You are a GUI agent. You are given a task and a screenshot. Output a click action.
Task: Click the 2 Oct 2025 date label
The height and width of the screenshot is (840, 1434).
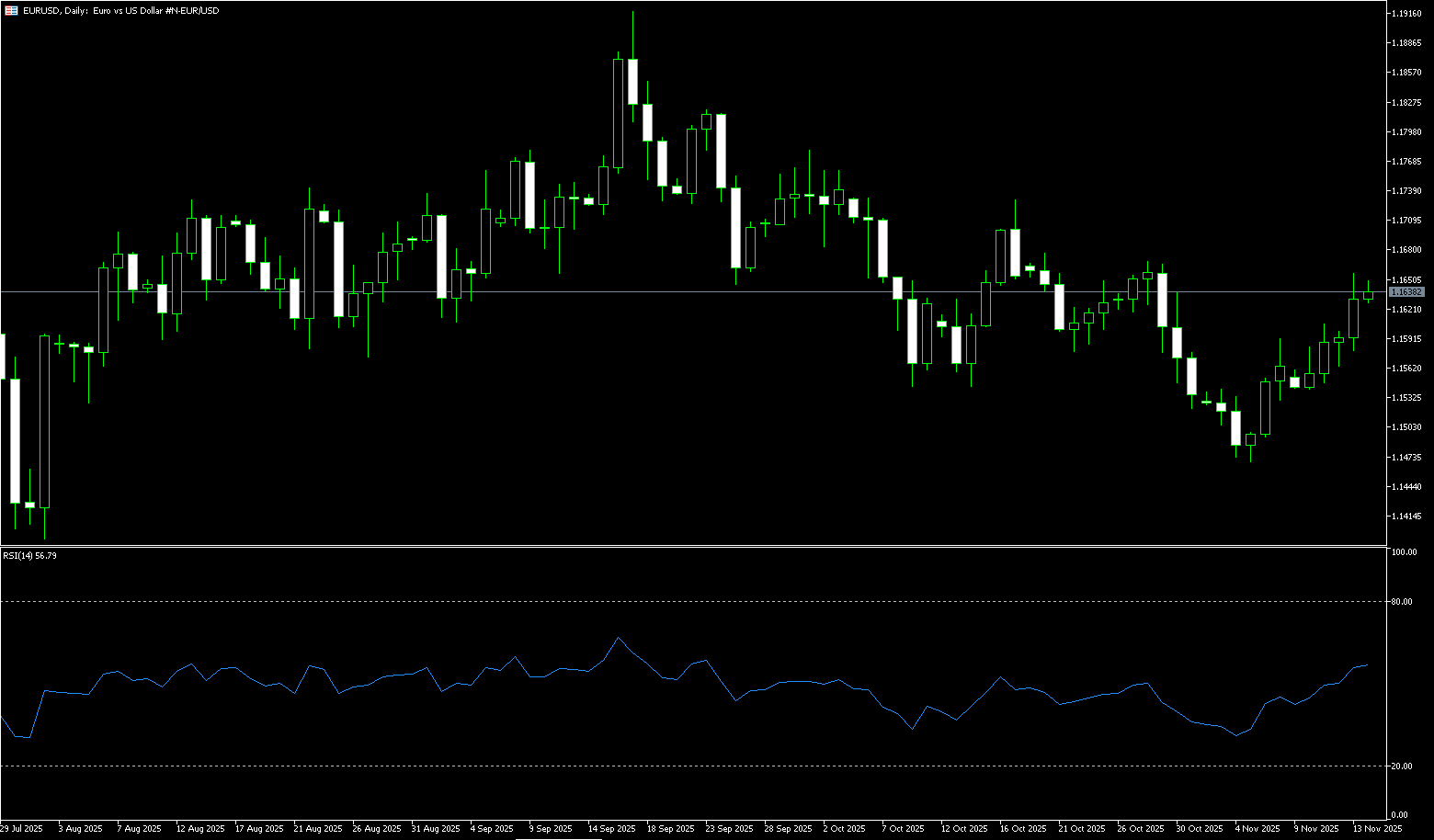[844, 829]
